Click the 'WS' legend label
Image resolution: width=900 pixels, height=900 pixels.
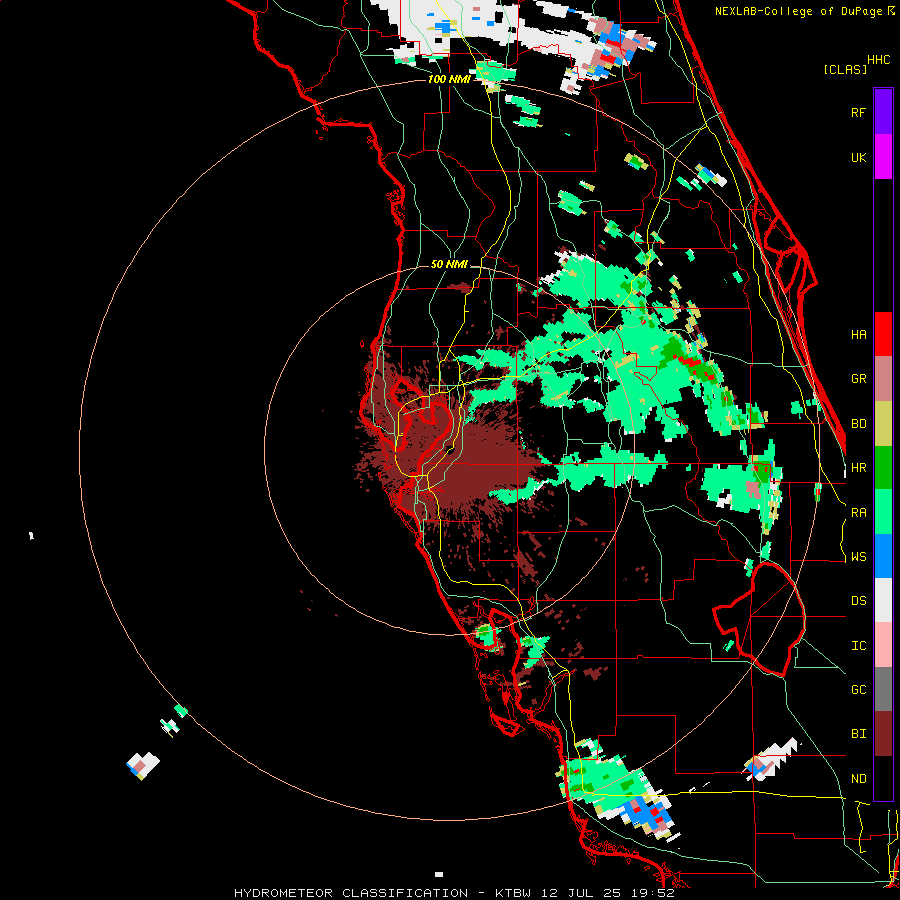click(x=858, y=557)
